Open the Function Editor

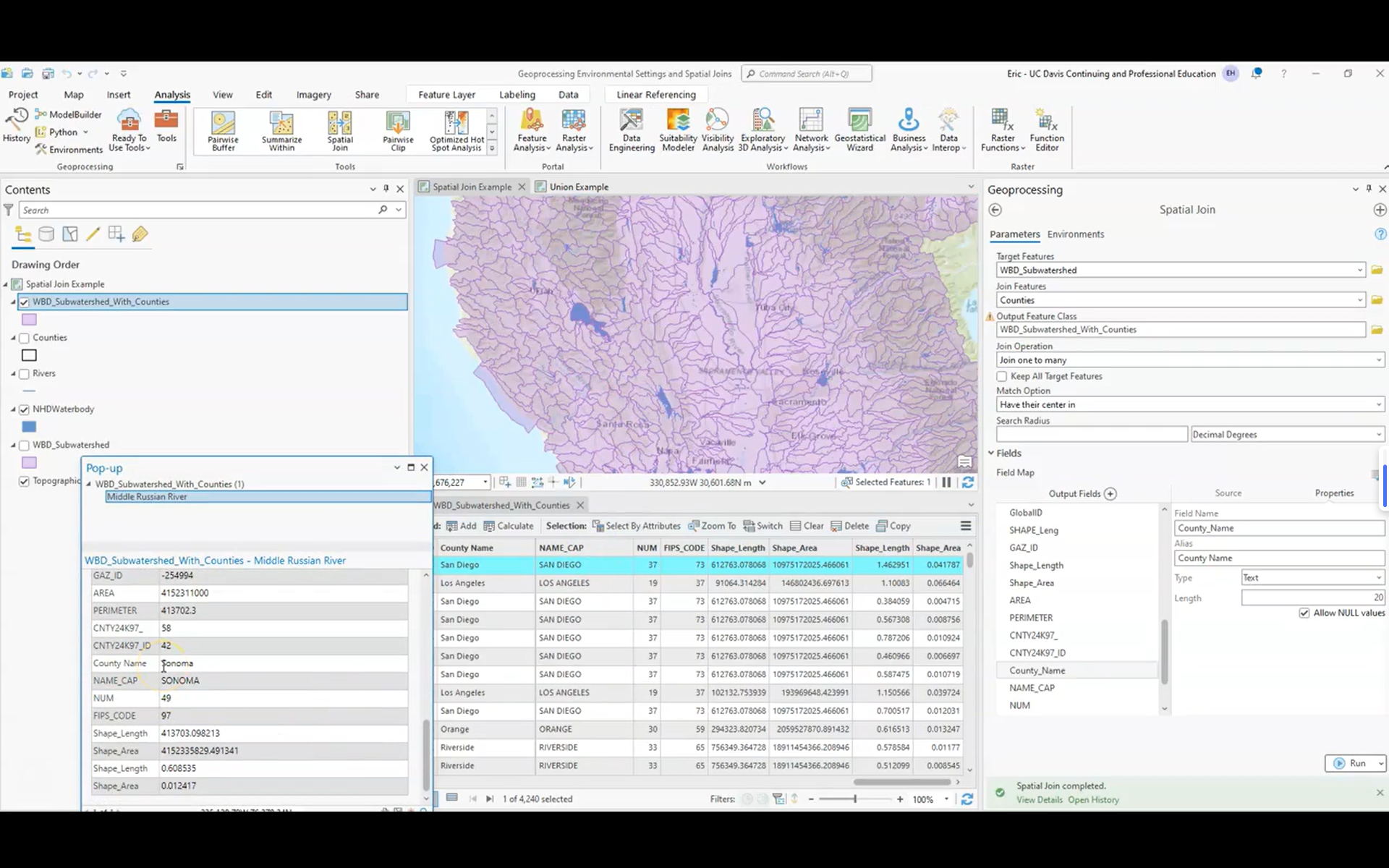(1047, 131)
